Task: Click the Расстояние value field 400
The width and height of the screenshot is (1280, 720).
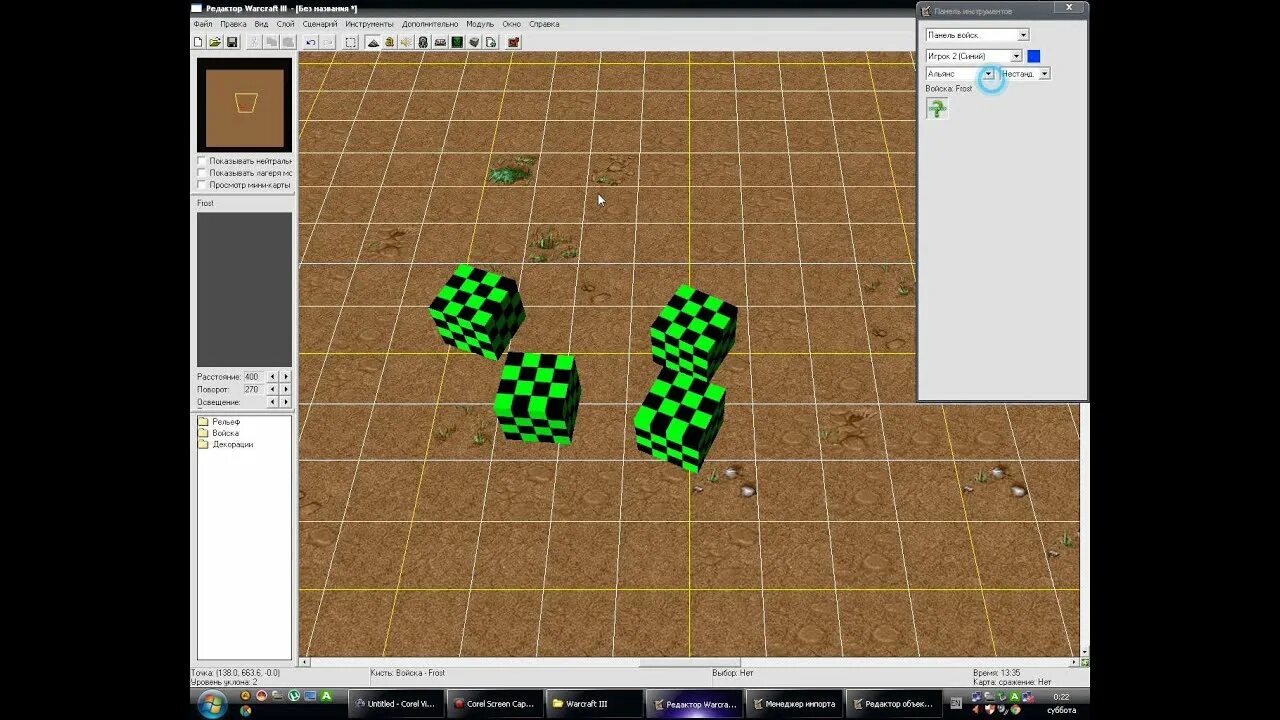Action: tap(254, 377)
